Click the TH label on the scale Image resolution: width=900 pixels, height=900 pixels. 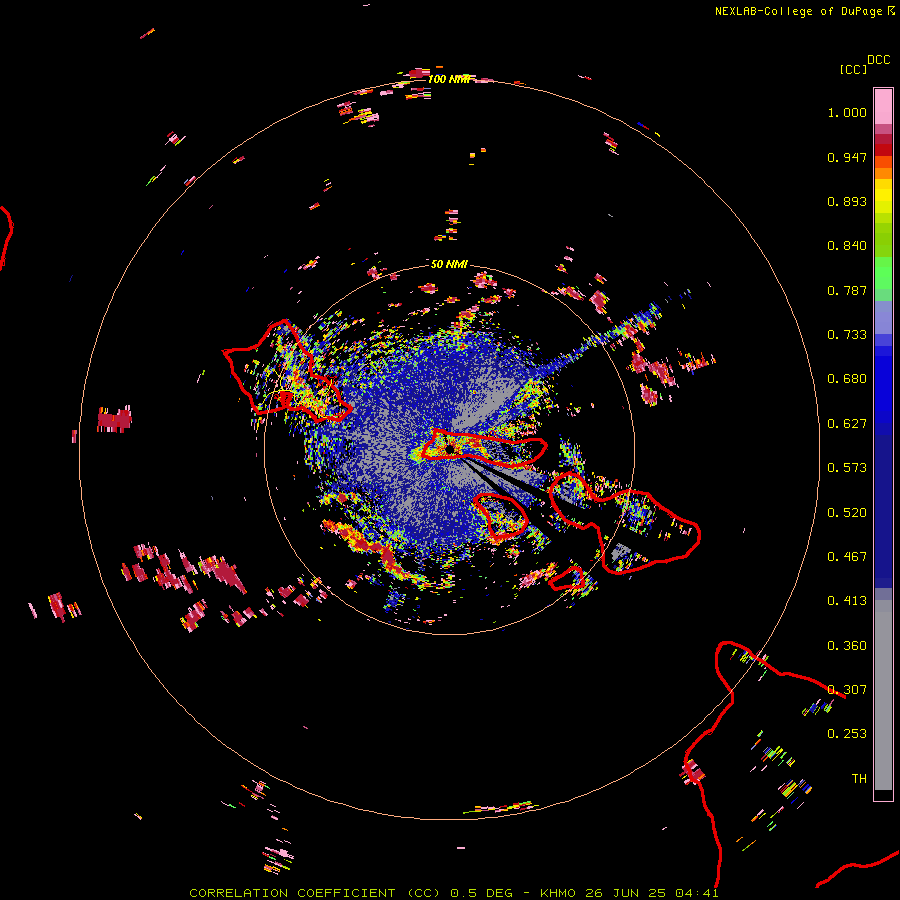[859, 779]
